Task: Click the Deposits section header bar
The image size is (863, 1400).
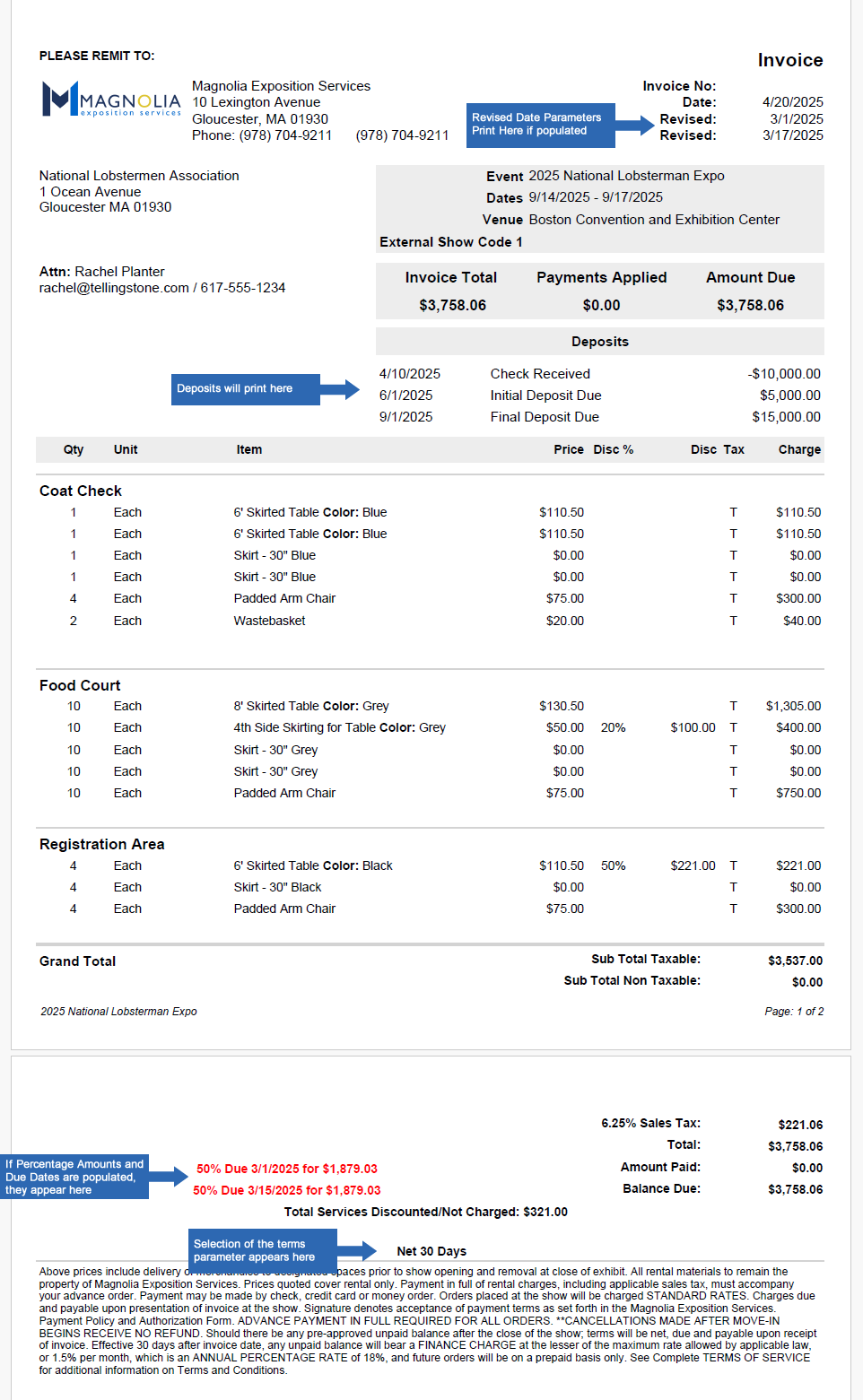Action: 599,342
